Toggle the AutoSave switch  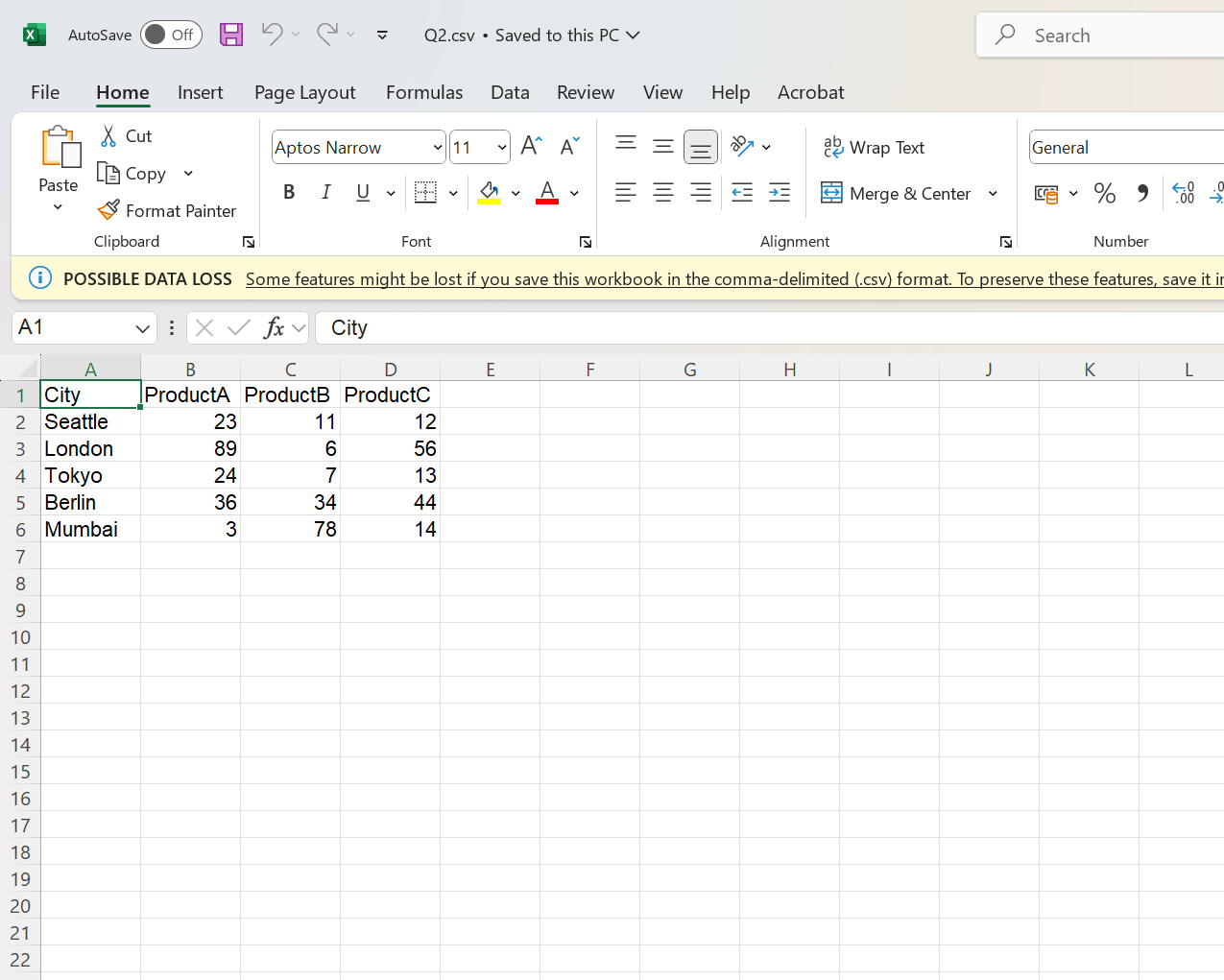[x=171, y=36]
